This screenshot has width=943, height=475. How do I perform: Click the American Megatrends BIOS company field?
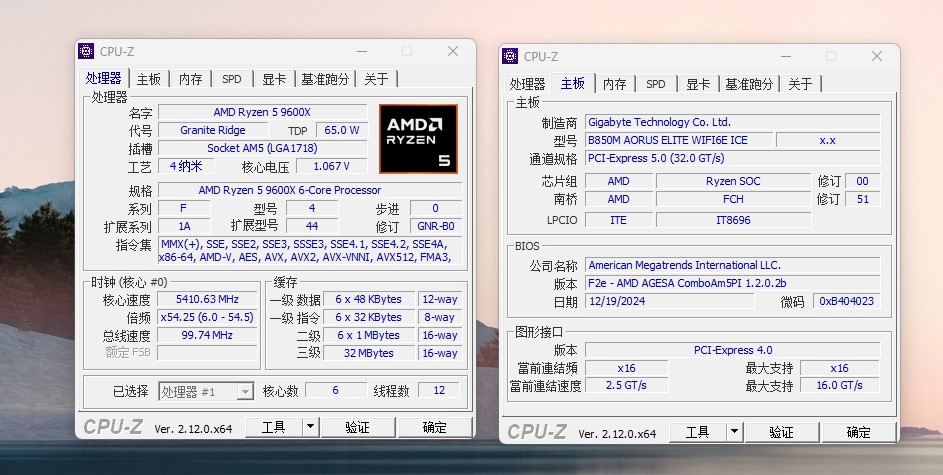click(x=733, y=265)
